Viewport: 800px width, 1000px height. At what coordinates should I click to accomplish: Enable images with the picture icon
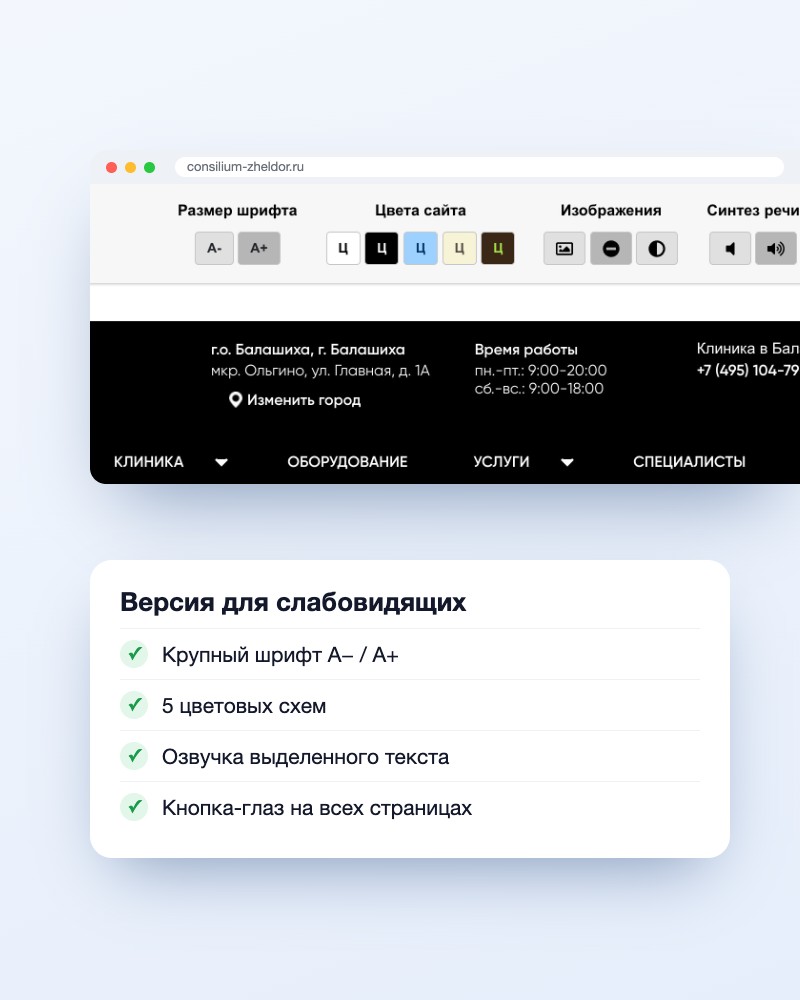(x=564, y=248)
